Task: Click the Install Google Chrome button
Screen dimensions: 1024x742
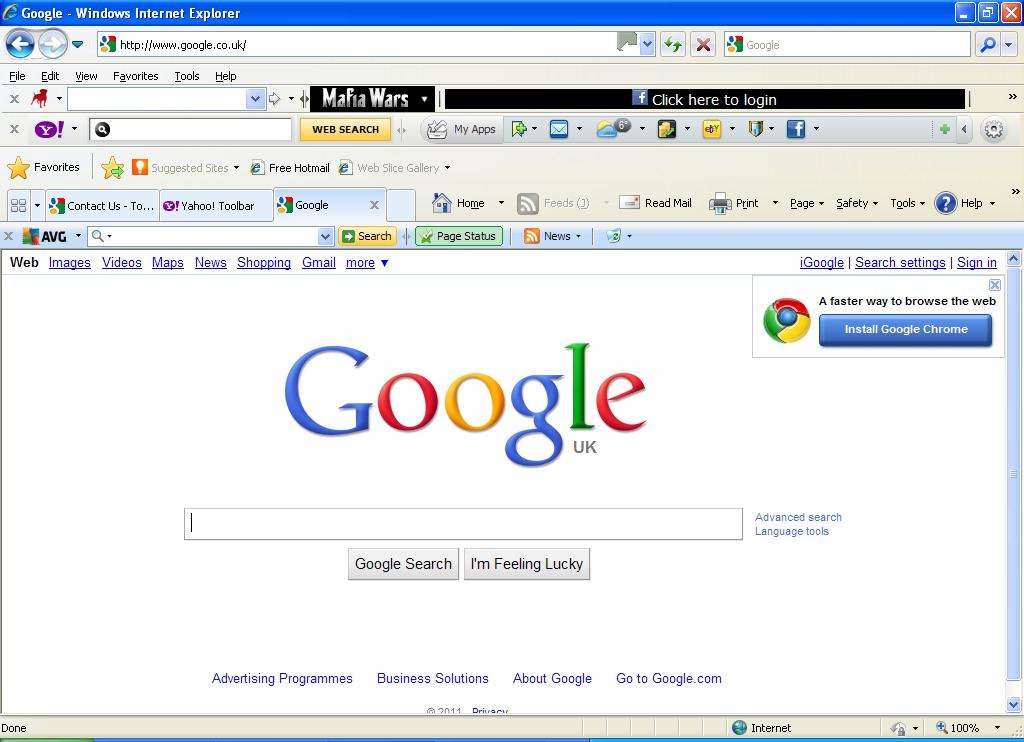Action: tap(905, 329)
